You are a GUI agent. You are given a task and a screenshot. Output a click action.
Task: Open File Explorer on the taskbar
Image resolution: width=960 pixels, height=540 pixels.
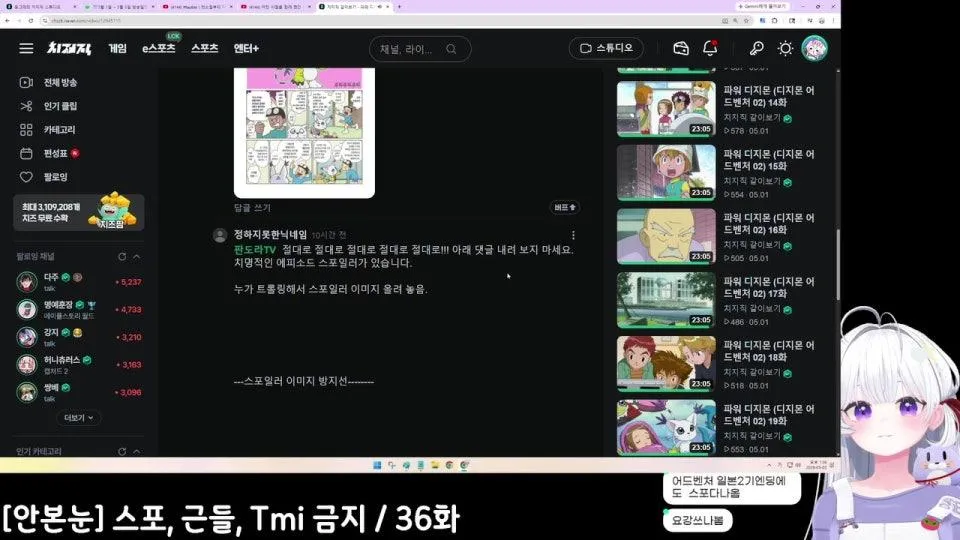435,465
